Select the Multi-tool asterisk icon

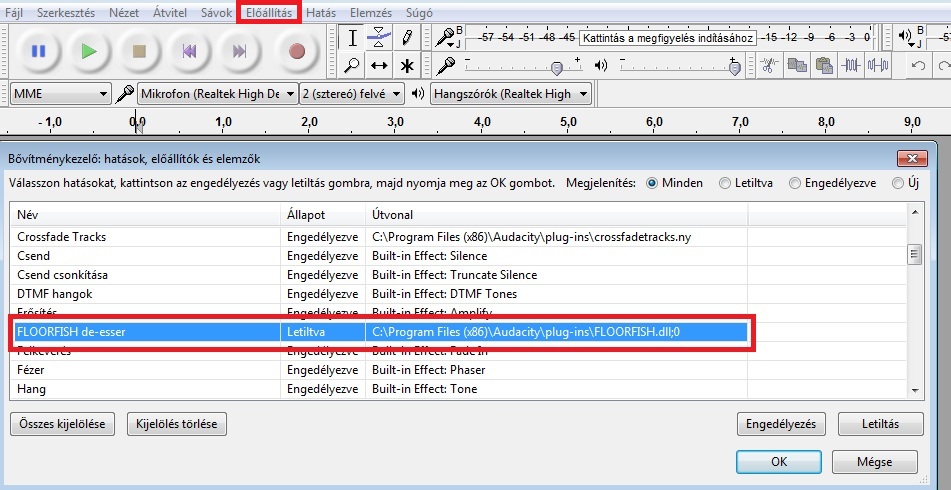[x=407, y=65]
